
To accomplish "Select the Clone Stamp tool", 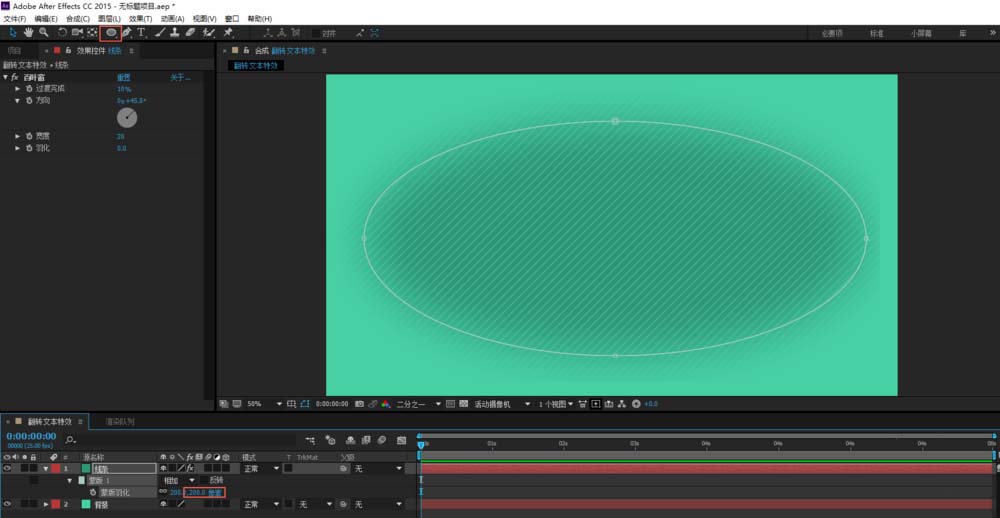I will pyautogui.click(x=175, y=32).
